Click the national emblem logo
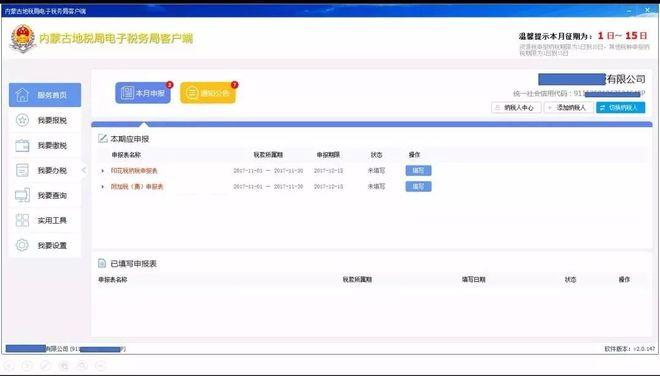 pyautogui.click(x=23, y=38)
